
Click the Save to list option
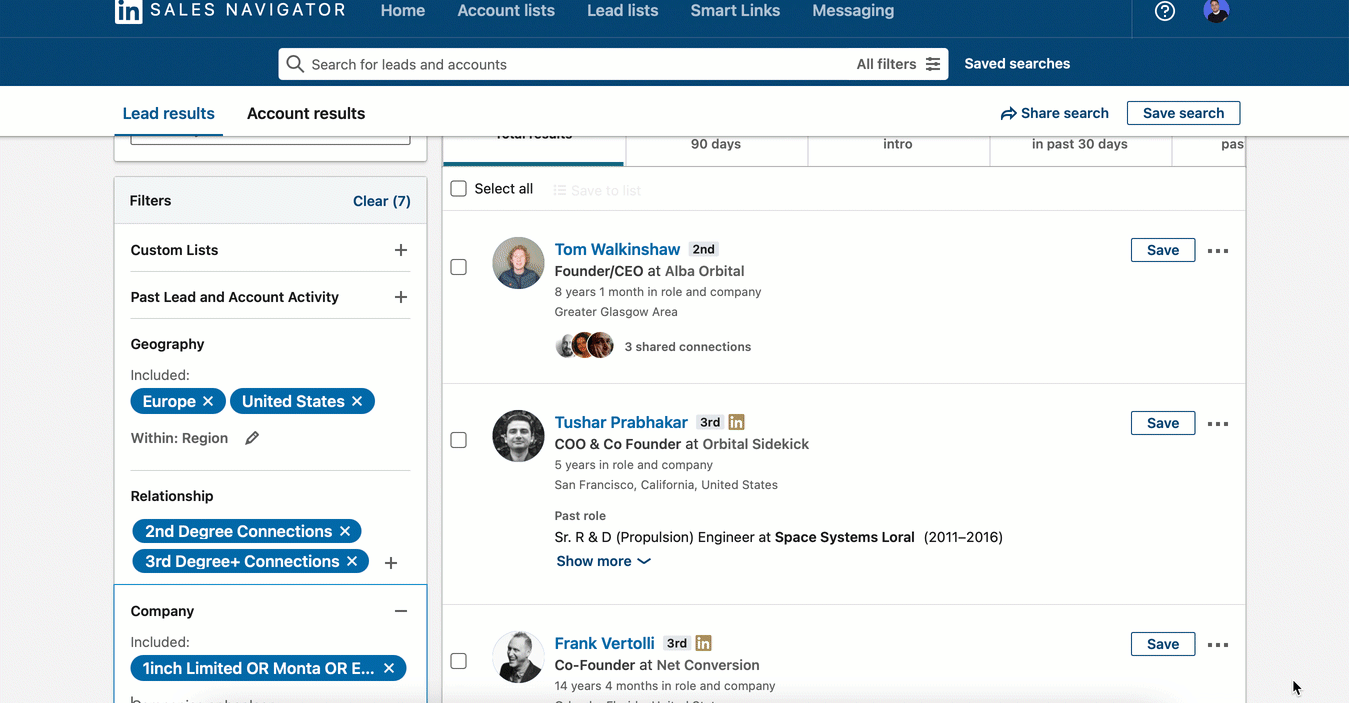click(x=597, y=190)
